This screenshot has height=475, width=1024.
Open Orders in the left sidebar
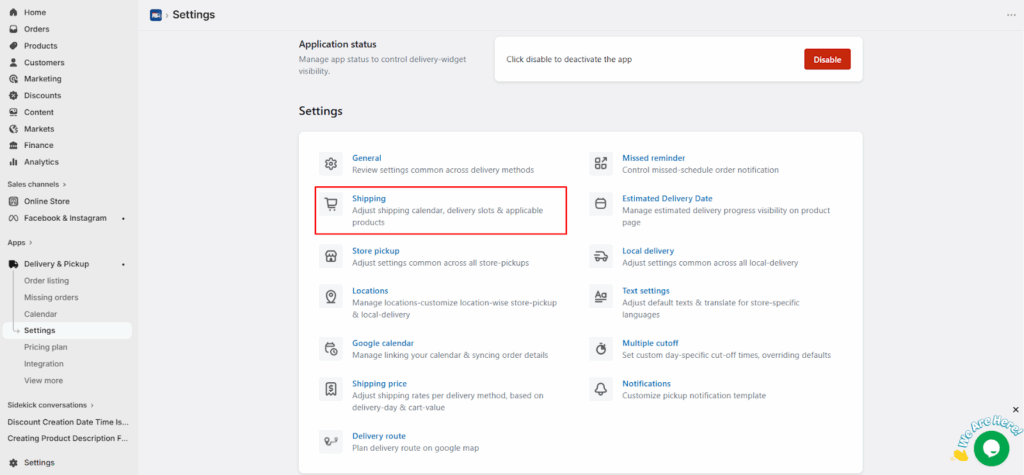[x=37, y=29]
